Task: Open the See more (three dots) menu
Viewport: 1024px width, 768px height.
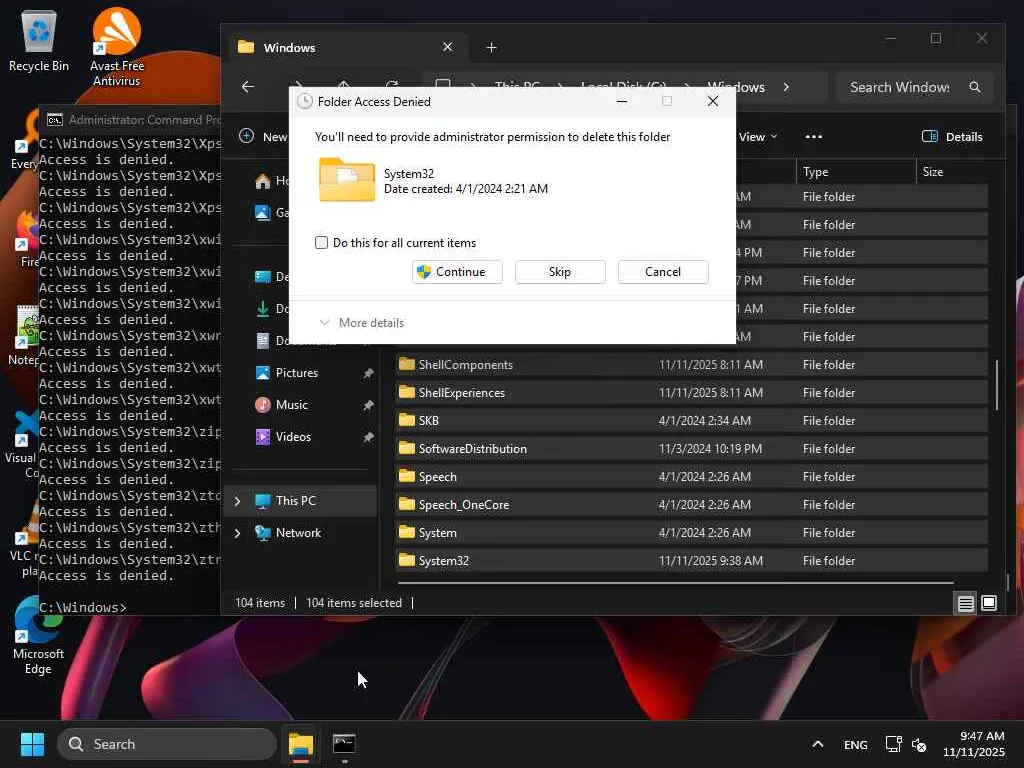Action: [814, 136]
